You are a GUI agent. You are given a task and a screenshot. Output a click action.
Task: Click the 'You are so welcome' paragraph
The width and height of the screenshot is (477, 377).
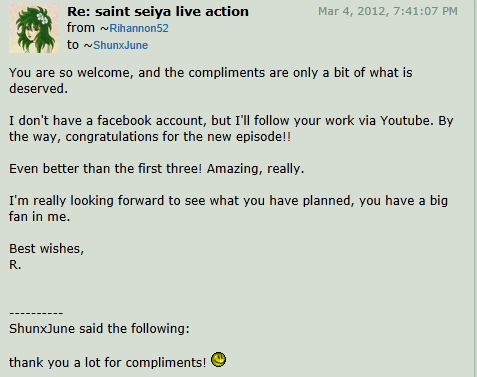pos(211,81)
